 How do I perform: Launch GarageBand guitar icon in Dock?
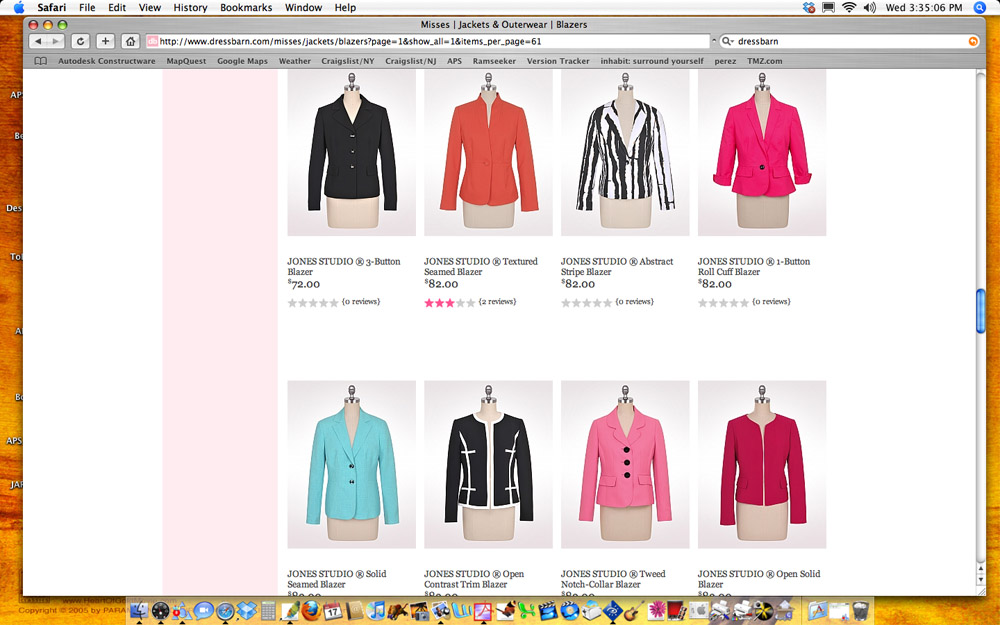coord(634,611)
